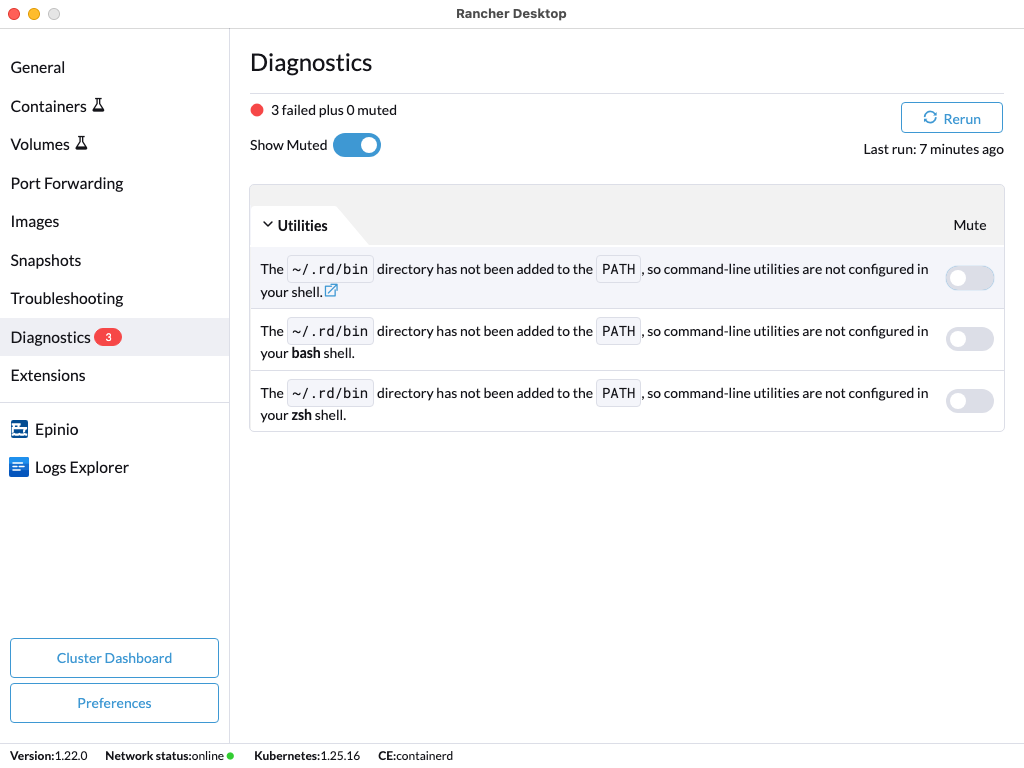Viewport: 1024px width, 768px height.
Task: Click the green network status indicator
Action: point(230,756)
